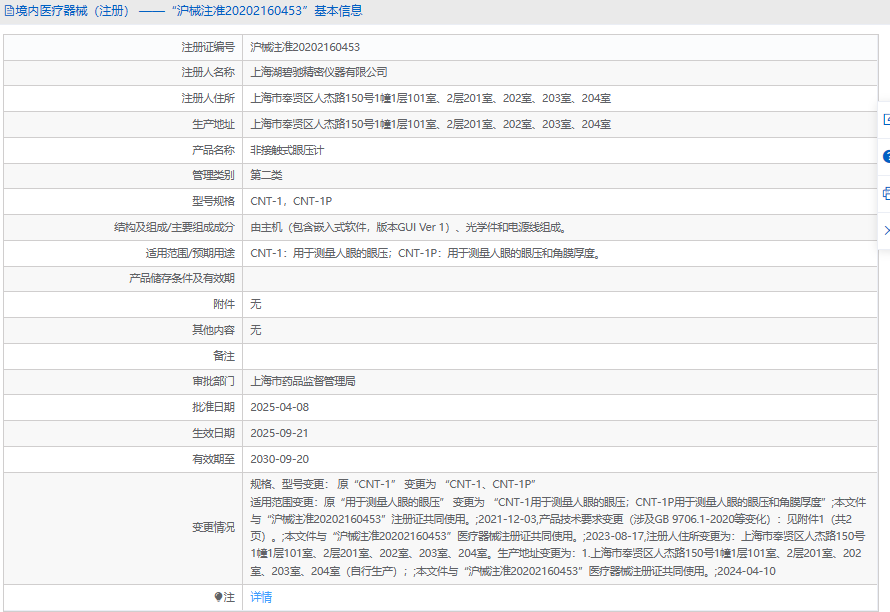Click the document icon before 境内医疗器械 title

[9, 11]
